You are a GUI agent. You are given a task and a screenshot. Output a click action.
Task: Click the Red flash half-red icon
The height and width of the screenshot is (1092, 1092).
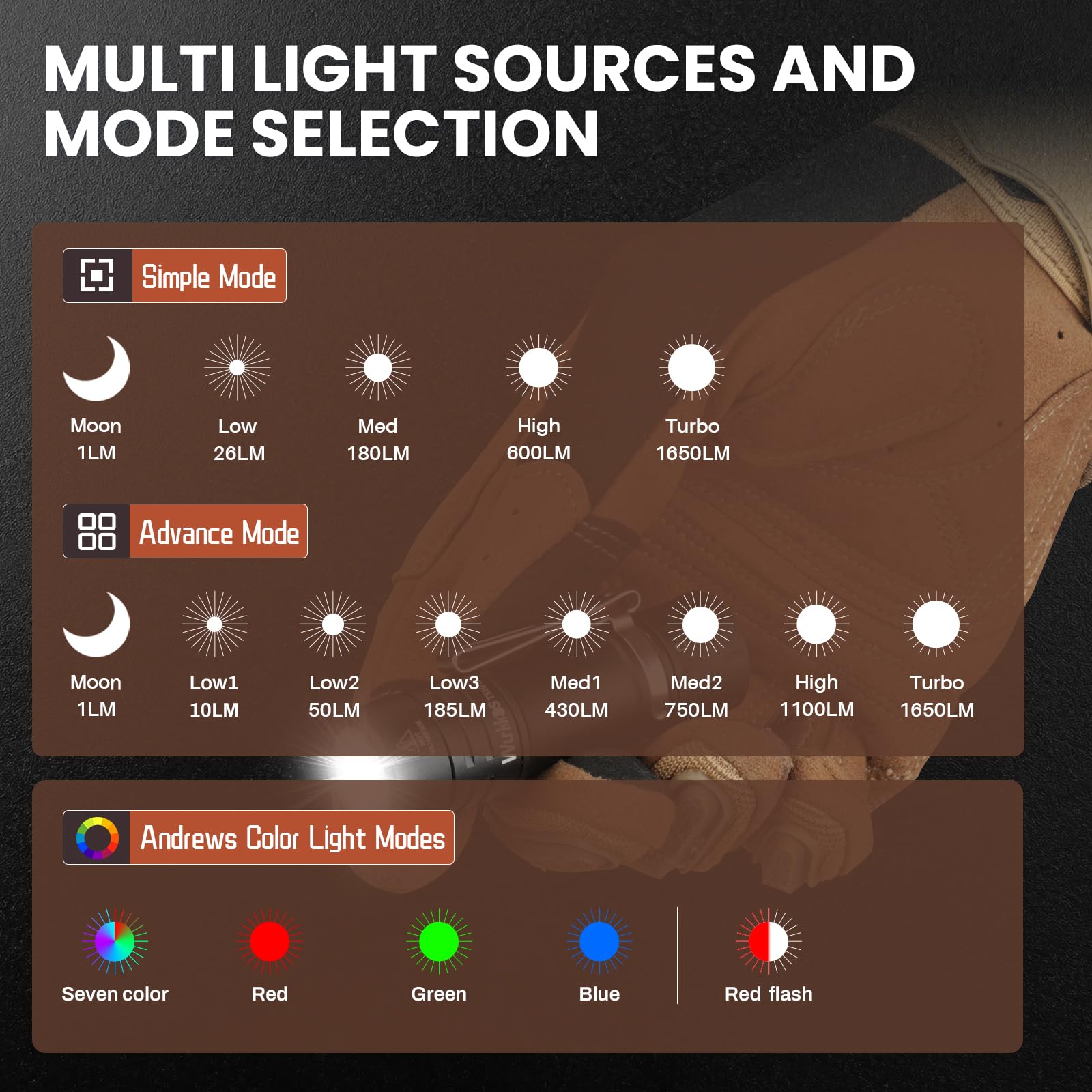(x=768, y=942)
